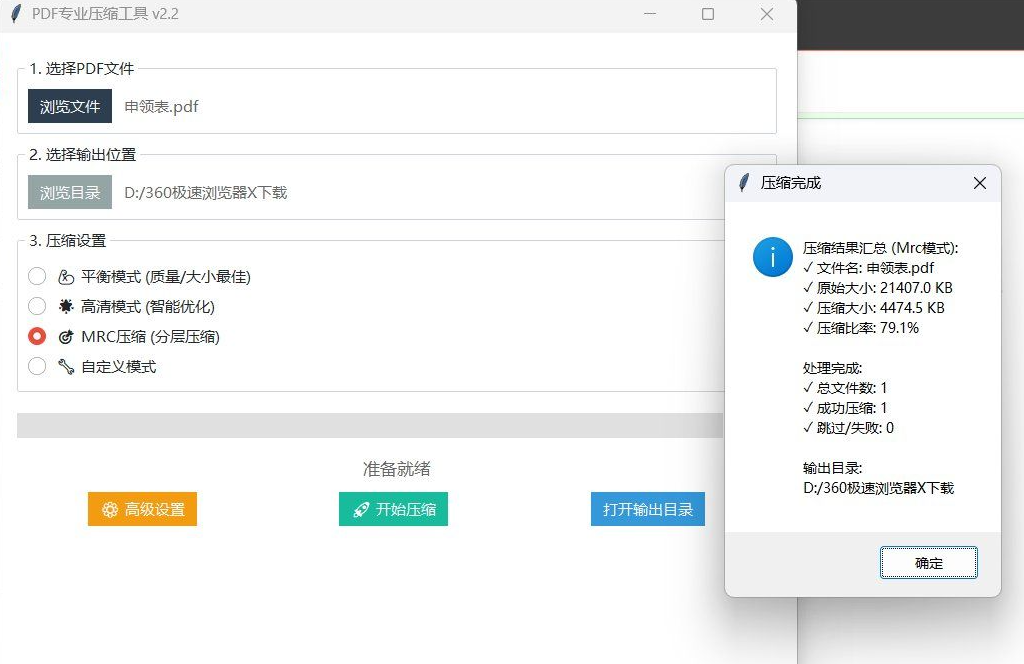Click the 压缩大小: 4474.5 KB line
Image resolution: width=1024 pixels, height=664 pixels.
pyautogui.click(x=874, y=308)
